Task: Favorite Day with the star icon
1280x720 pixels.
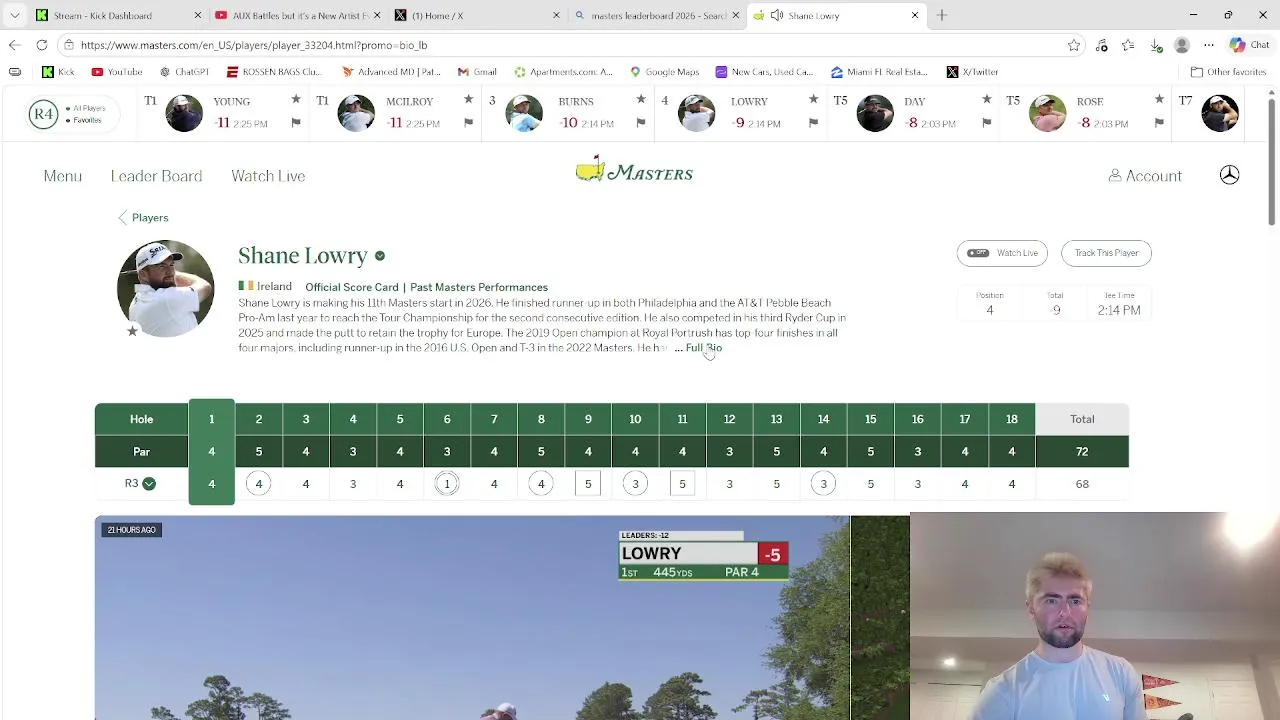Action: click(986, 99)
